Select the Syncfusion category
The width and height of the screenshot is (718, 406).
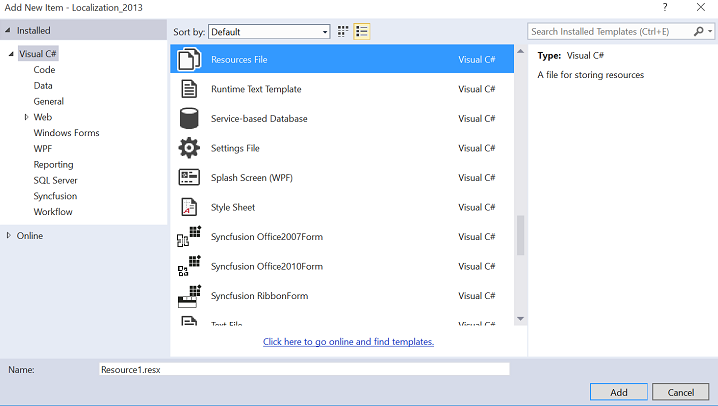[55, 196]
